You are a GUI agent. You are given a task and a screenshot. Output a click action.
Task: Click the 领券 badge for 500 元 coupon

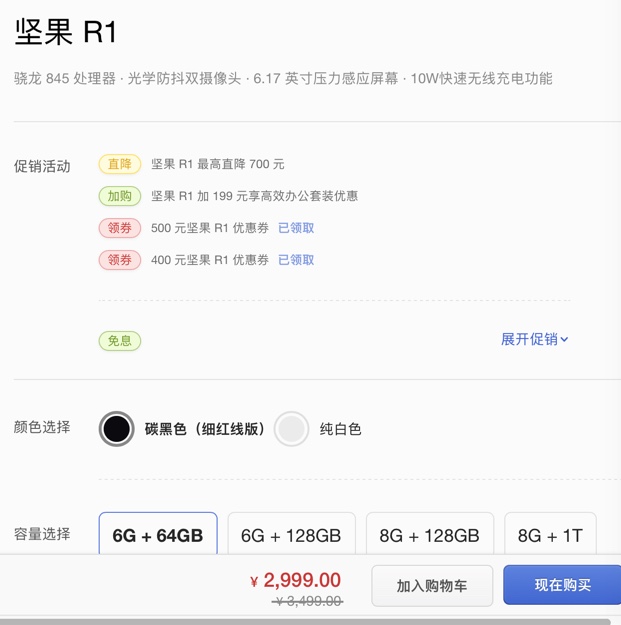tap(119, 228)
